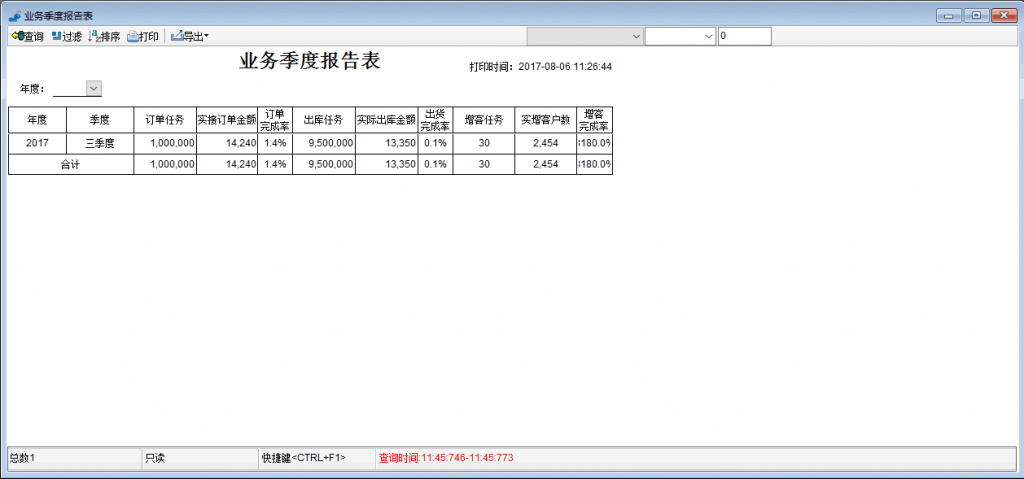Viewport: 1024px width, 479px height.
Task: Click the 实增客户数 column header
Action: point(545,120)
